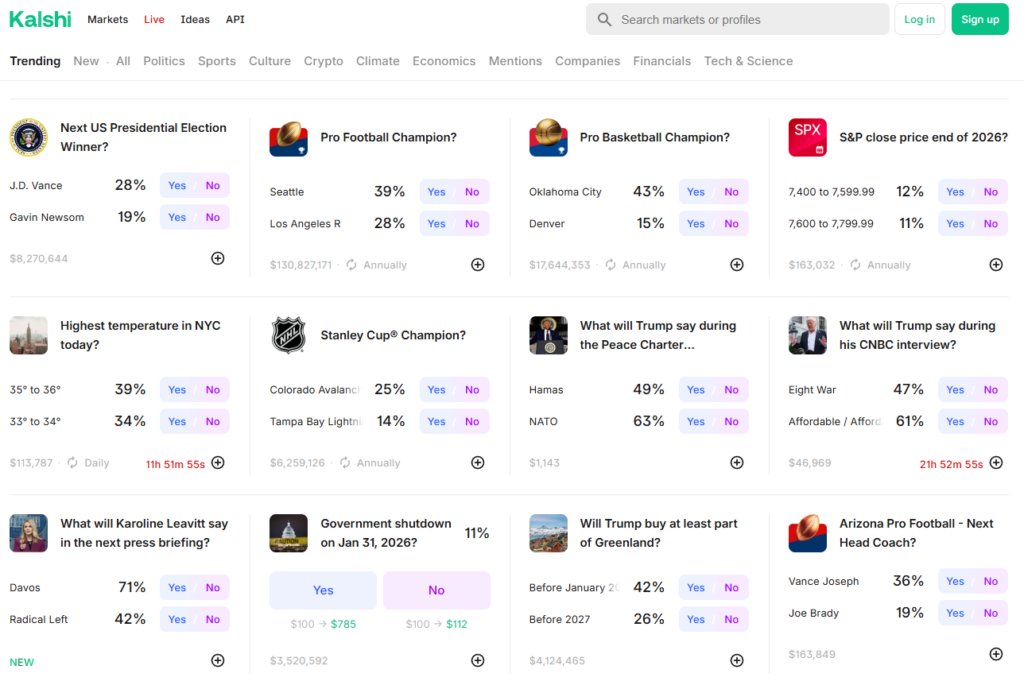Switch to the Politics category tab
Image resolution: width=1024 pixels, height=689 pixels.
pyautogui.click(x=164, y=61)
